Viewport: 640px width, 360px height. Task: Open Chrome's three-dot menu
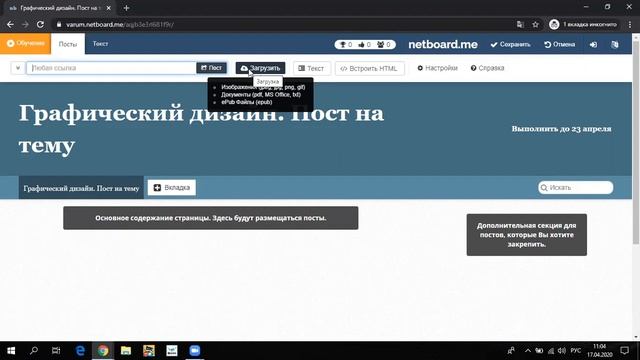[x=630, y=24]
